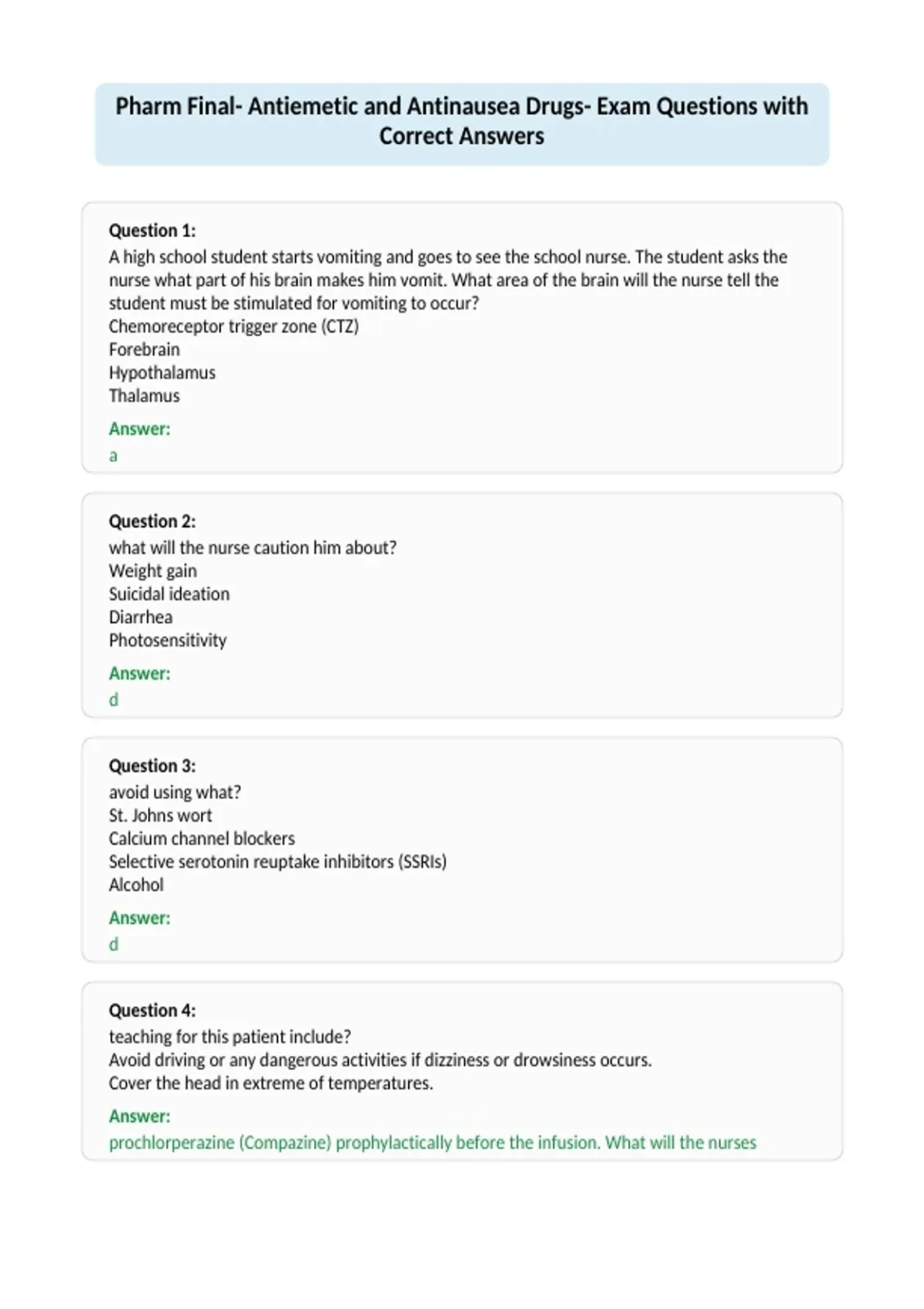Click the document title banner
Screen dimensions: 924x1309
[x=462, y=124]
